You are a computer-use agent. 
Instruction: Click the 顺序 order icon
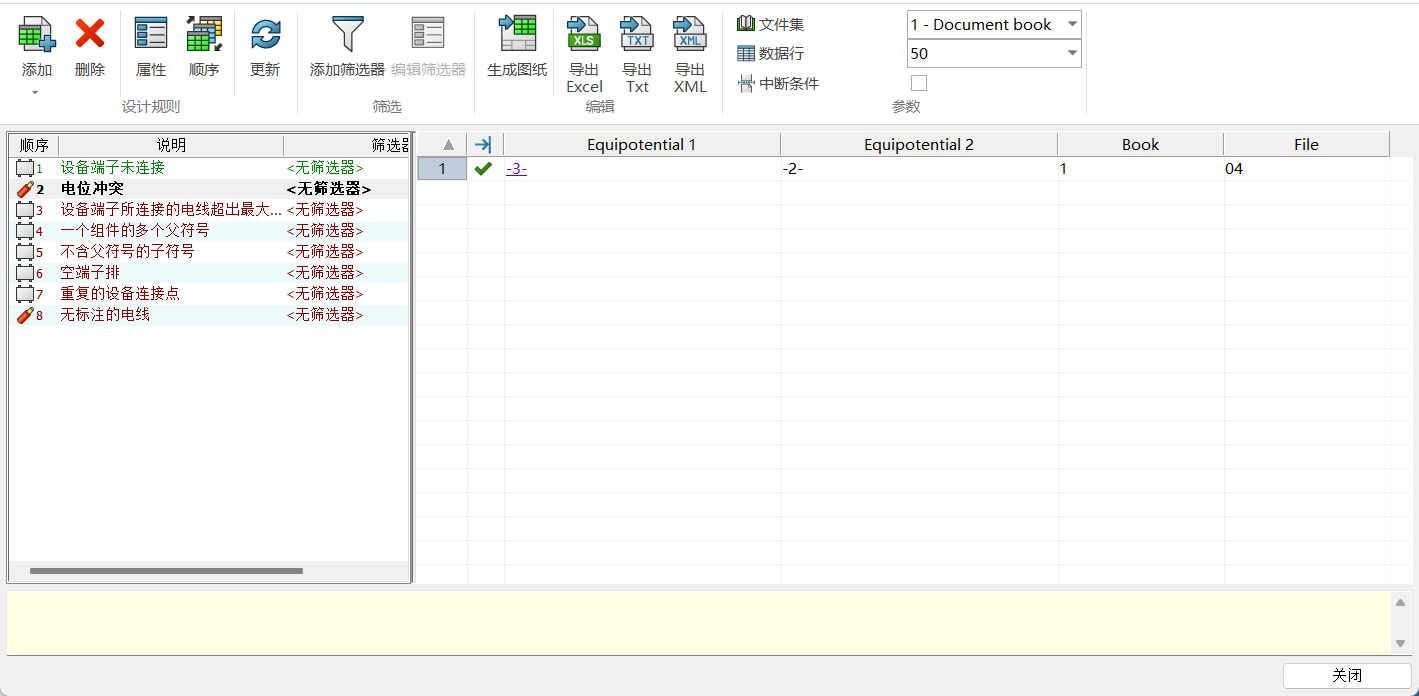tap(204, 35)
